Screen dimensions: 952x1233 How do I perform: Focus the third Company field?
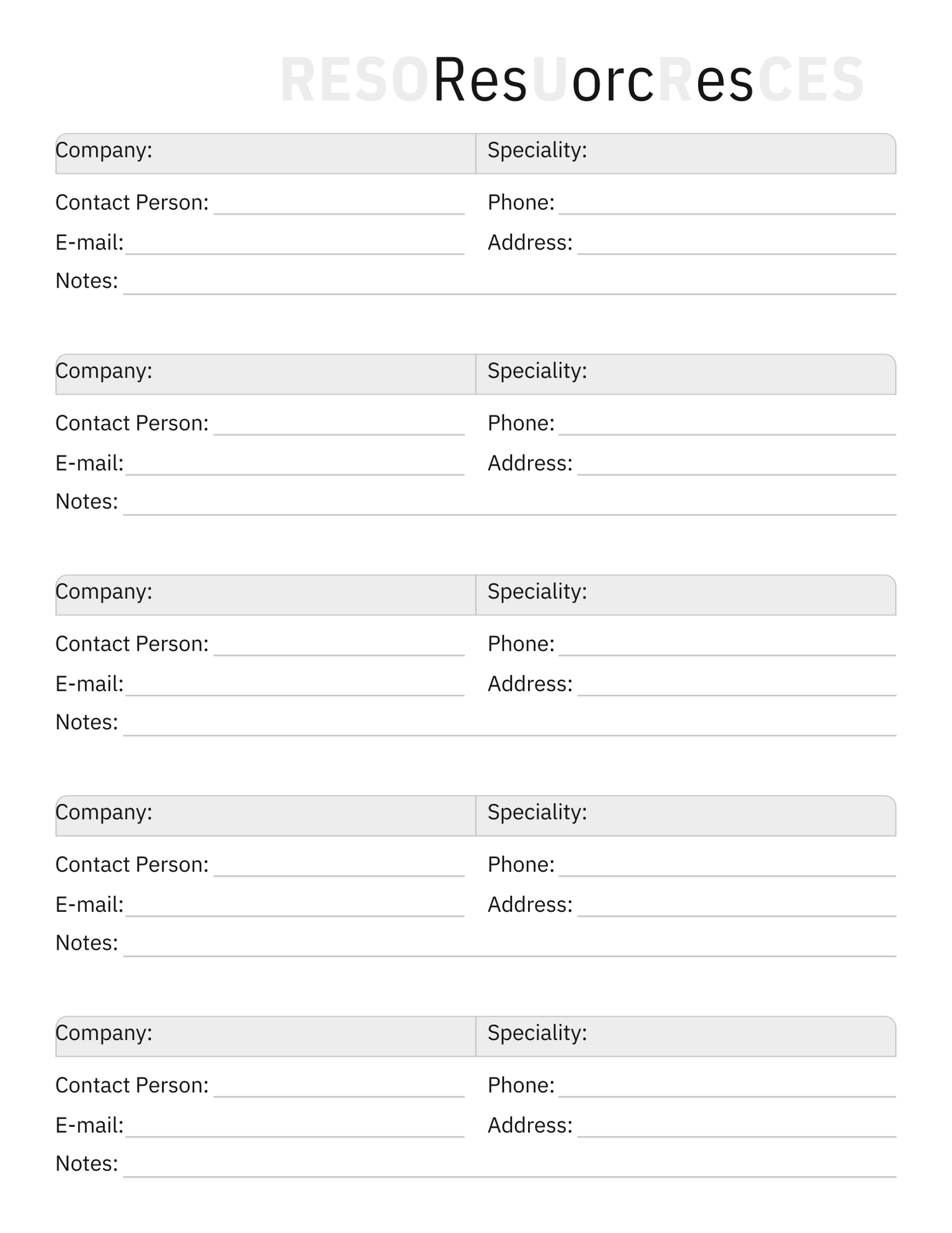point(311,595)
